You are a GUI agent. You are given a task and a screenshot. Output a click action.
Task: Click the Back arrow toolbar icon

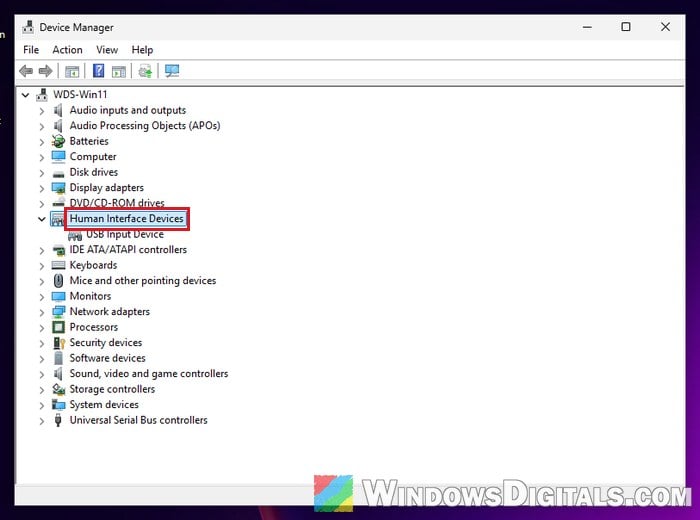(x=26, y=71)
